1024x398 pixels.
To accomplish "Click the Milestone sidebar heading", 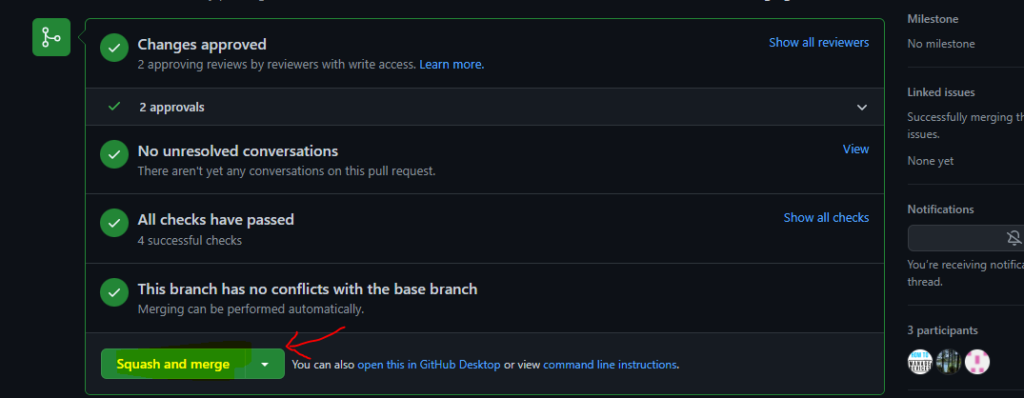I will click(x=933, y=20).
